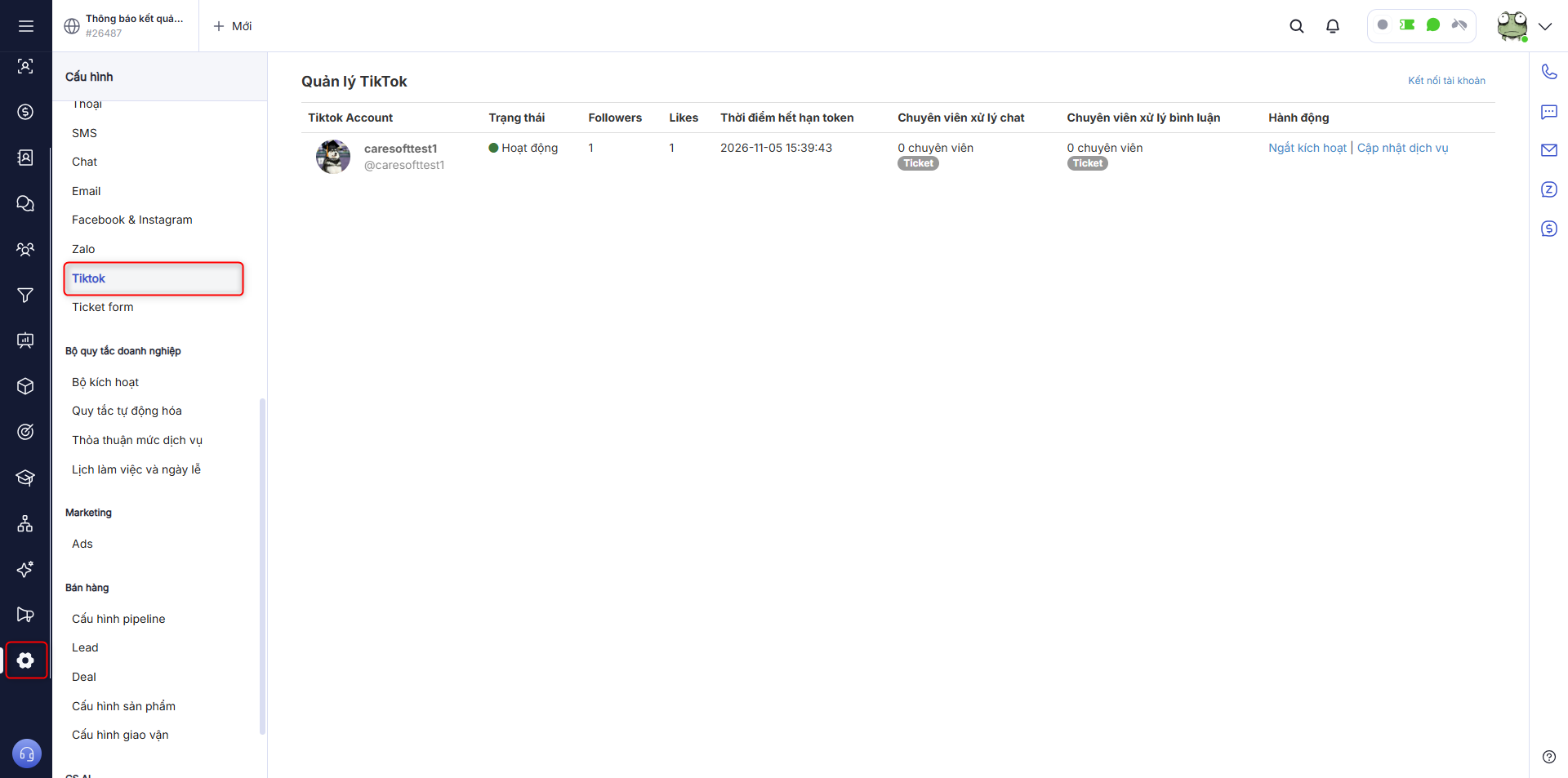Click the search magnifier icon
Viewport: 1568px width, 778px height.
[1296, 26]
